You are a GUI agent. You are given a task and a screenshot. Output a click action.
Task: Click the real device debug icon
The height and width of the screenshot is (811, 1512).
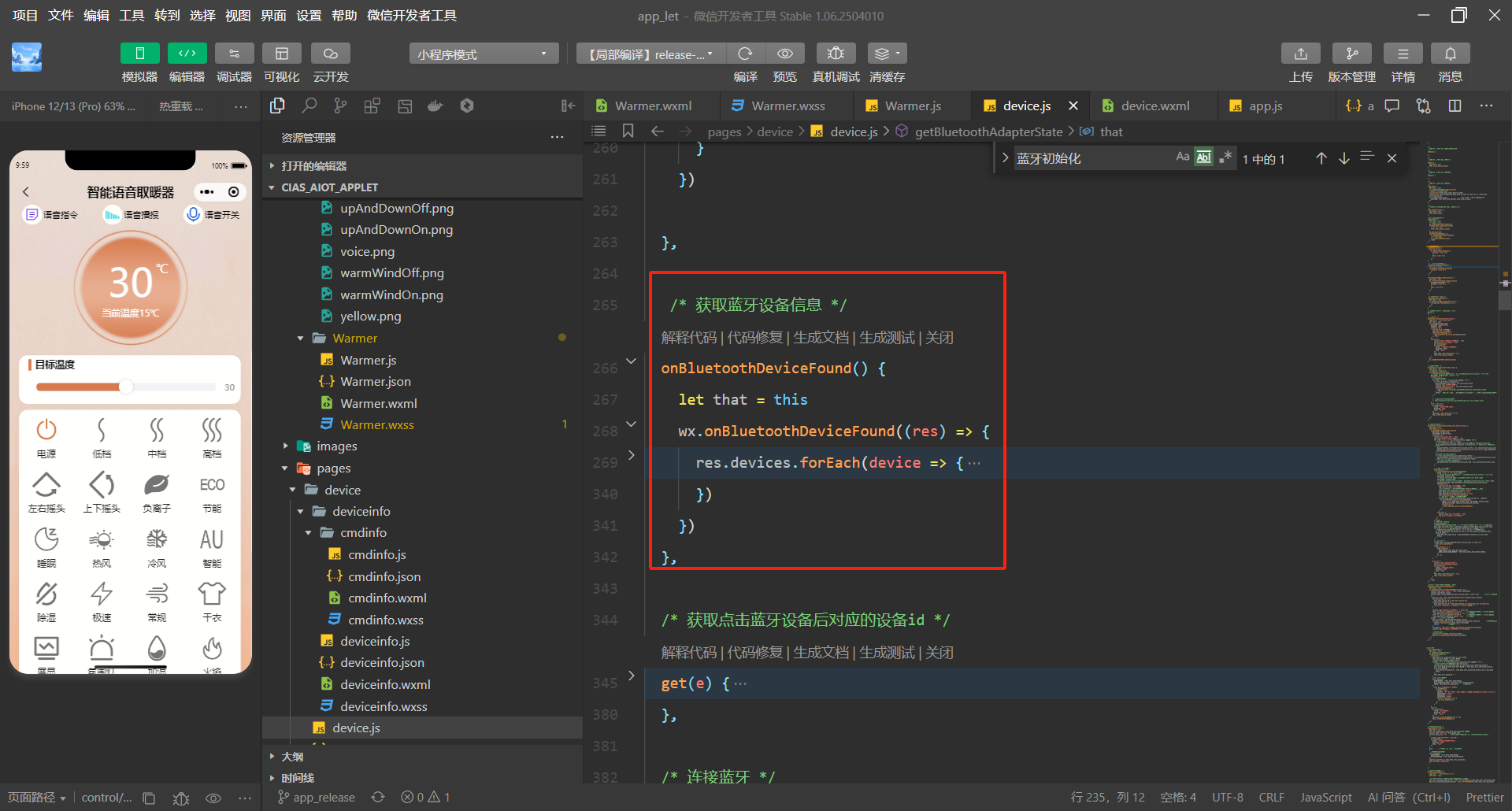click(x=836, y=54)
